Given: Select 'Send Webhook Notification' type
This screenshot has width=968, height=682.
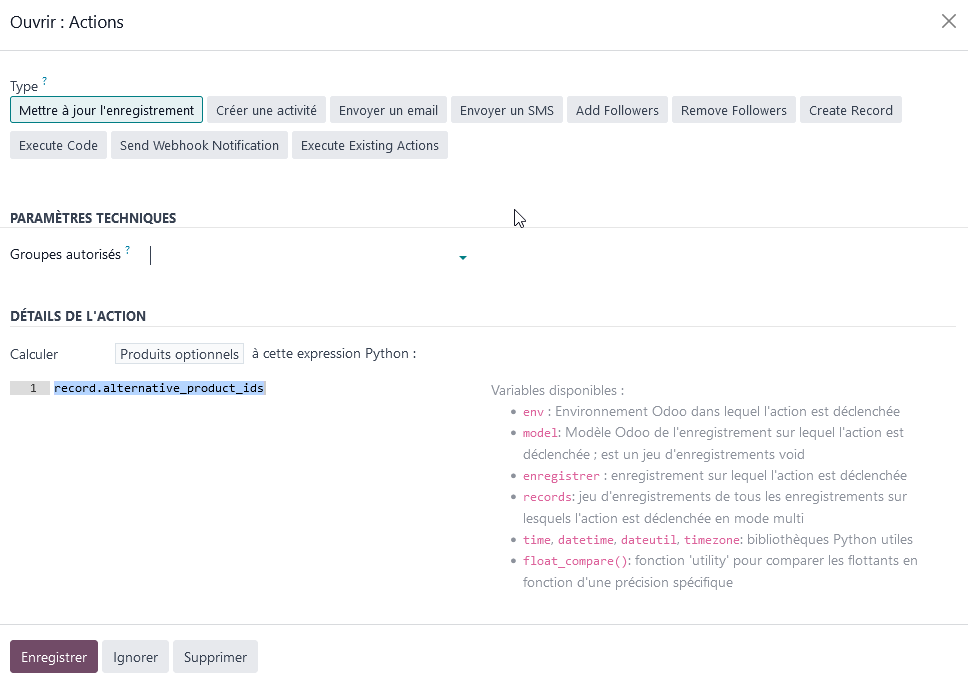Looking at the screenshot, I should [199, 145].
